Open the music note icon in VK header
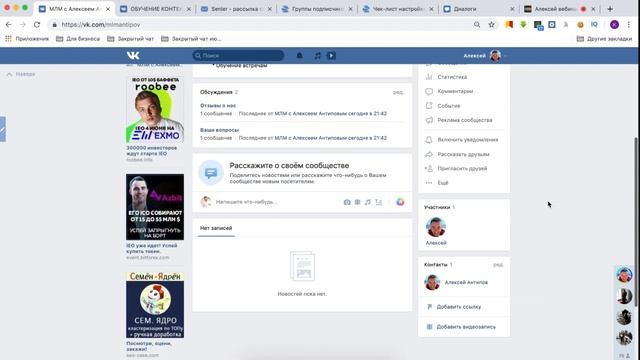Image resolution: width=640 pixels, height=360 pixels. tap(318, 56)
